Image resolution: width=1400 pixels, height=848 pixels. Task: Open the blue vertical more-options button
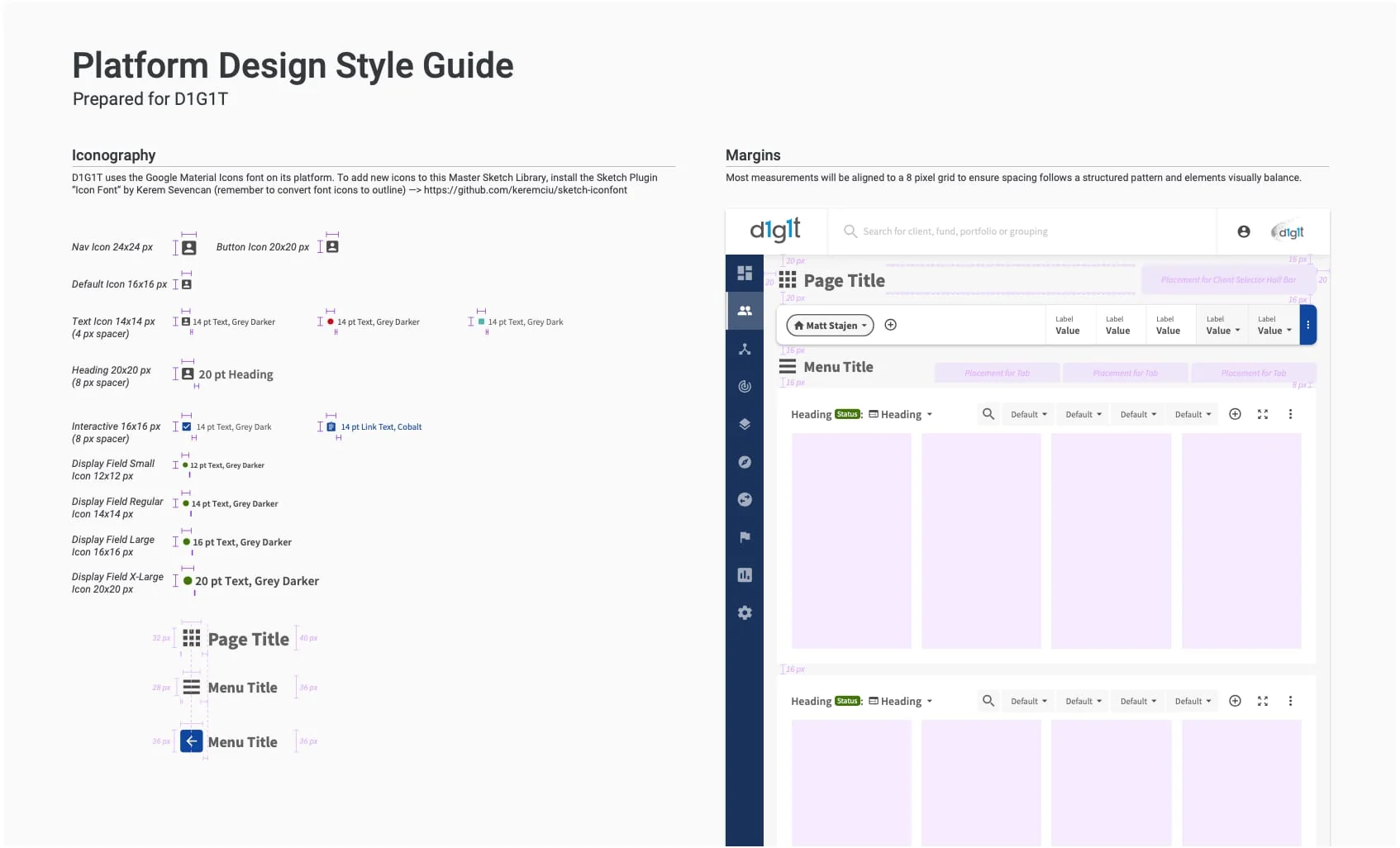[1307, 325]
